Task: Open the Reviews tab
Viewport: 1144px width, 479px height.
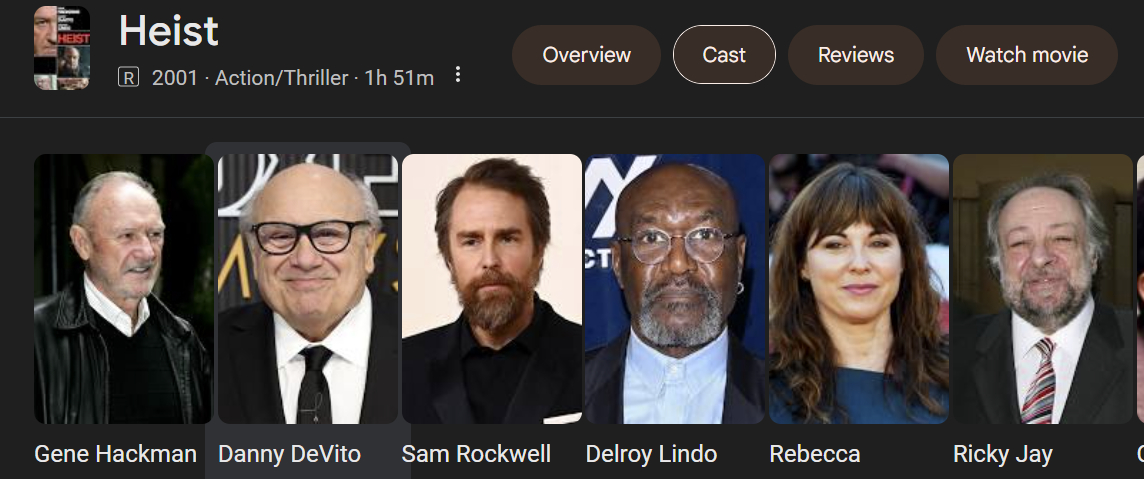Action: pyautogui.click(x=856, y=55)
